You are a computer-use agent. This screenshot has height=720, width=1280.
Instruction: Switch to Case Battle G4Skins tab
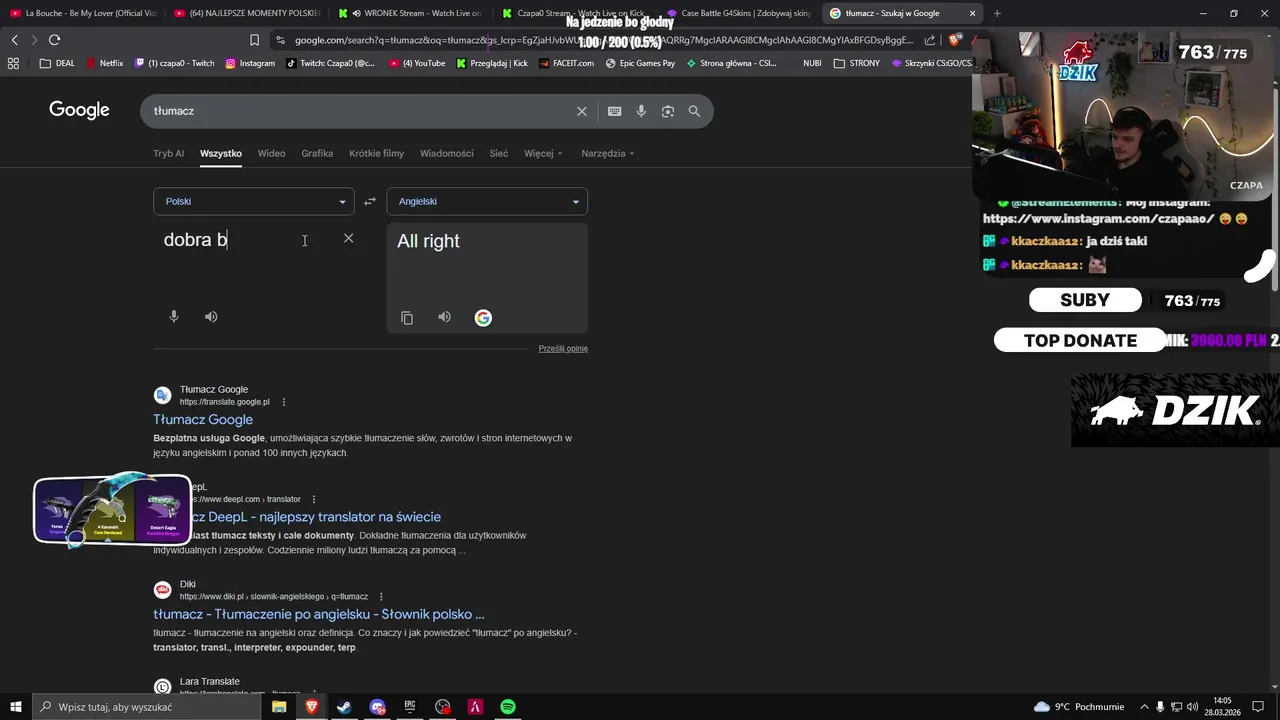pos(738,13)
